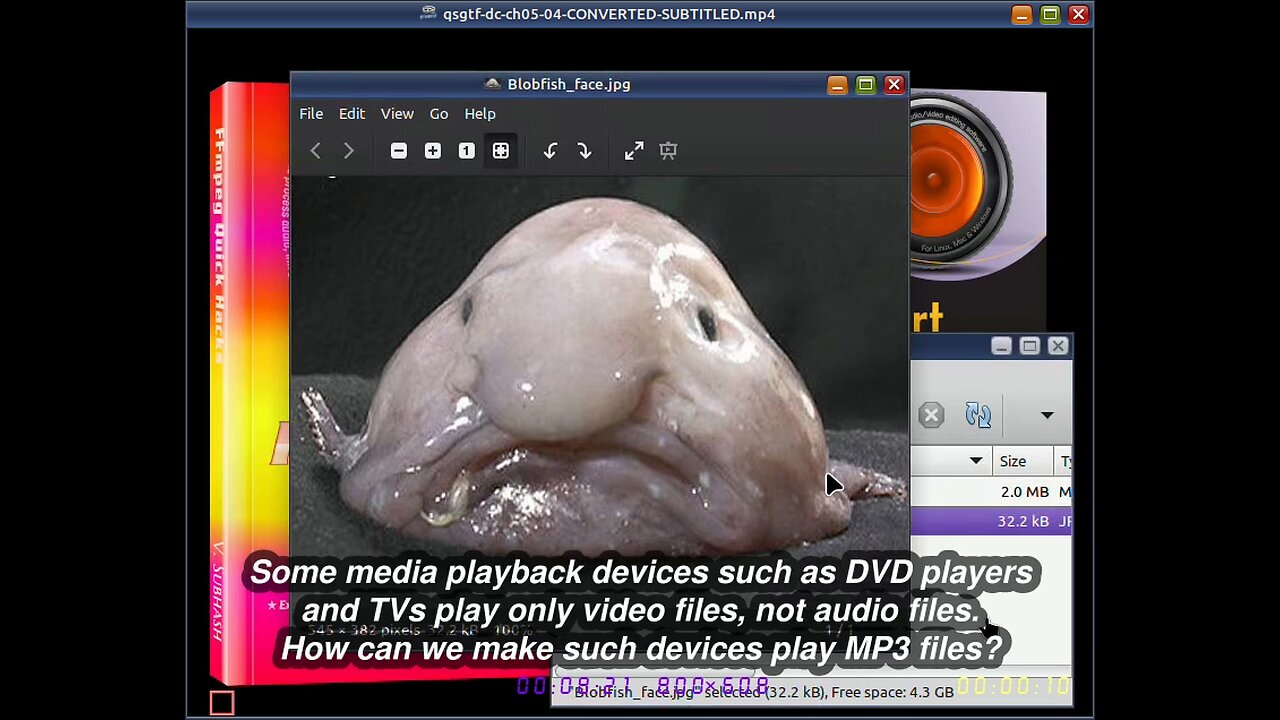The height and width of the screenshot is (720, 1280).
Task: Minimize the file manager window
Action: click(1001, 346)
